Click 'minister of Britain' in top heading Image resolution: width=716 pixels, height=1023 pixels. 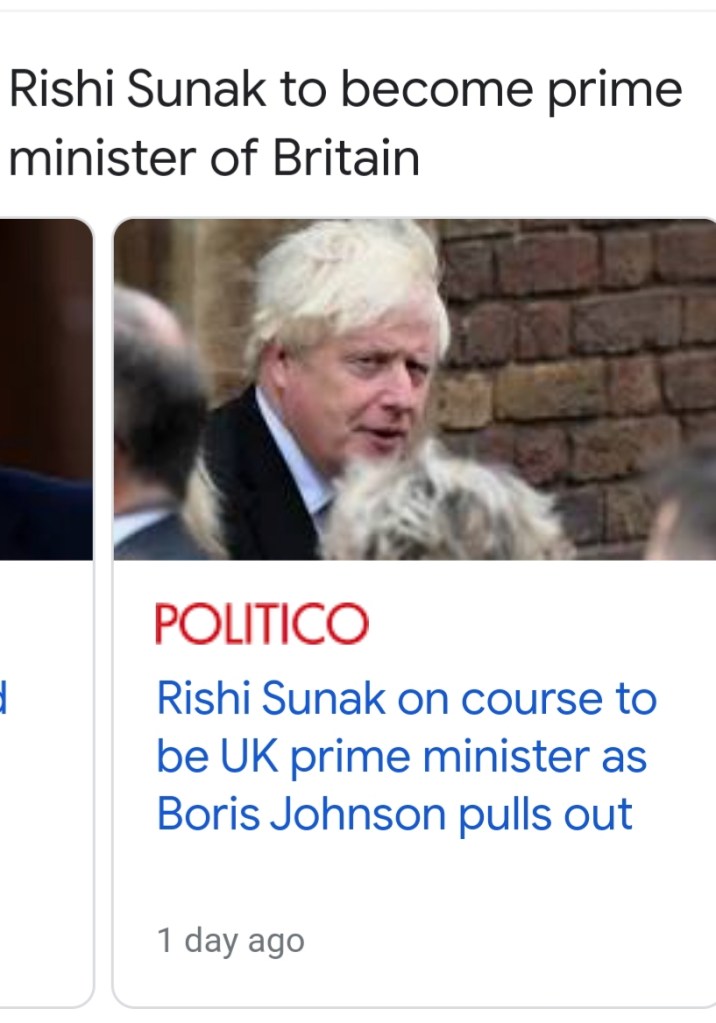tap(214, 159)
